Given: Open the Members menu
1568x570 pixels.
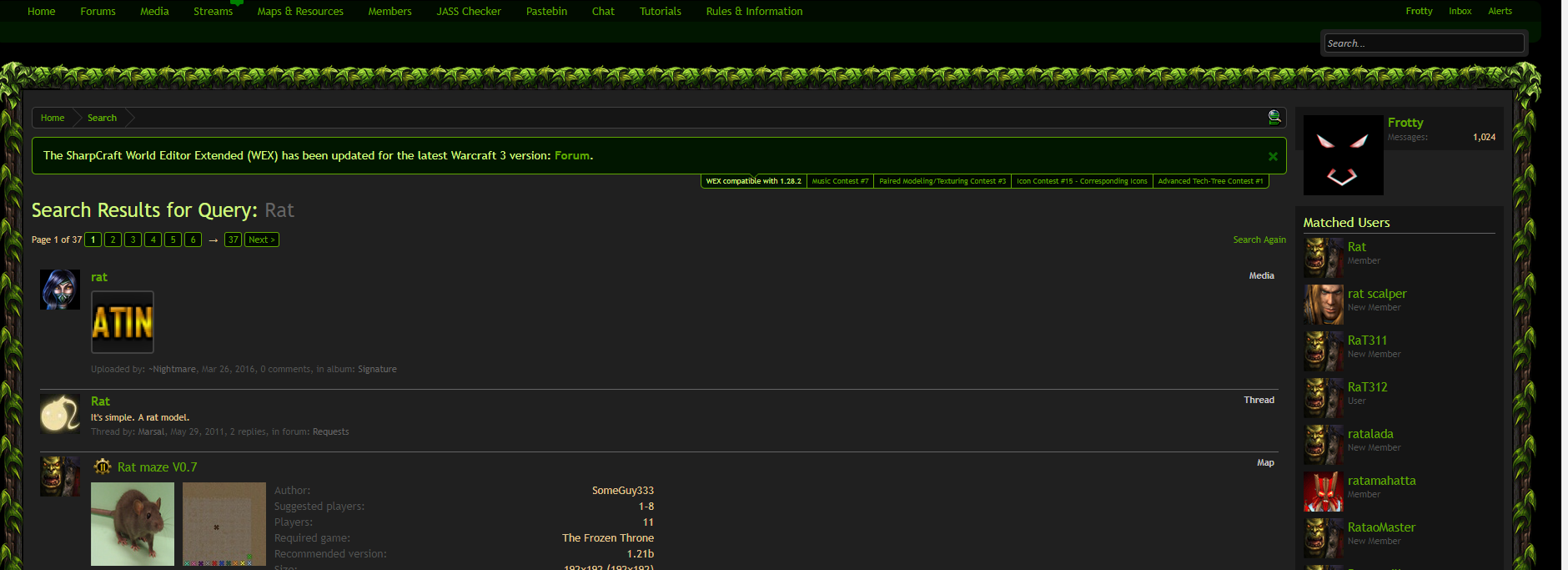Looking at the screenshot, I should (390, 12).
